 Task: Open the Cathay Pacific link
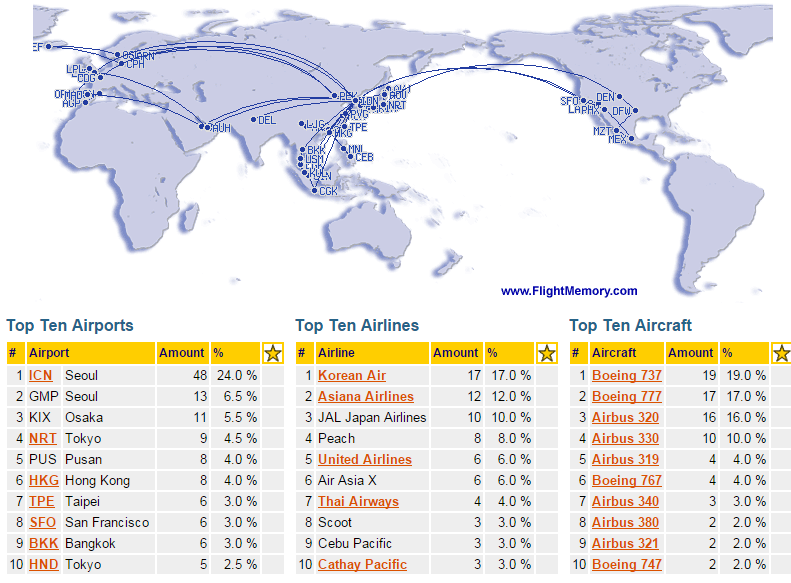[x=362, y=564]
